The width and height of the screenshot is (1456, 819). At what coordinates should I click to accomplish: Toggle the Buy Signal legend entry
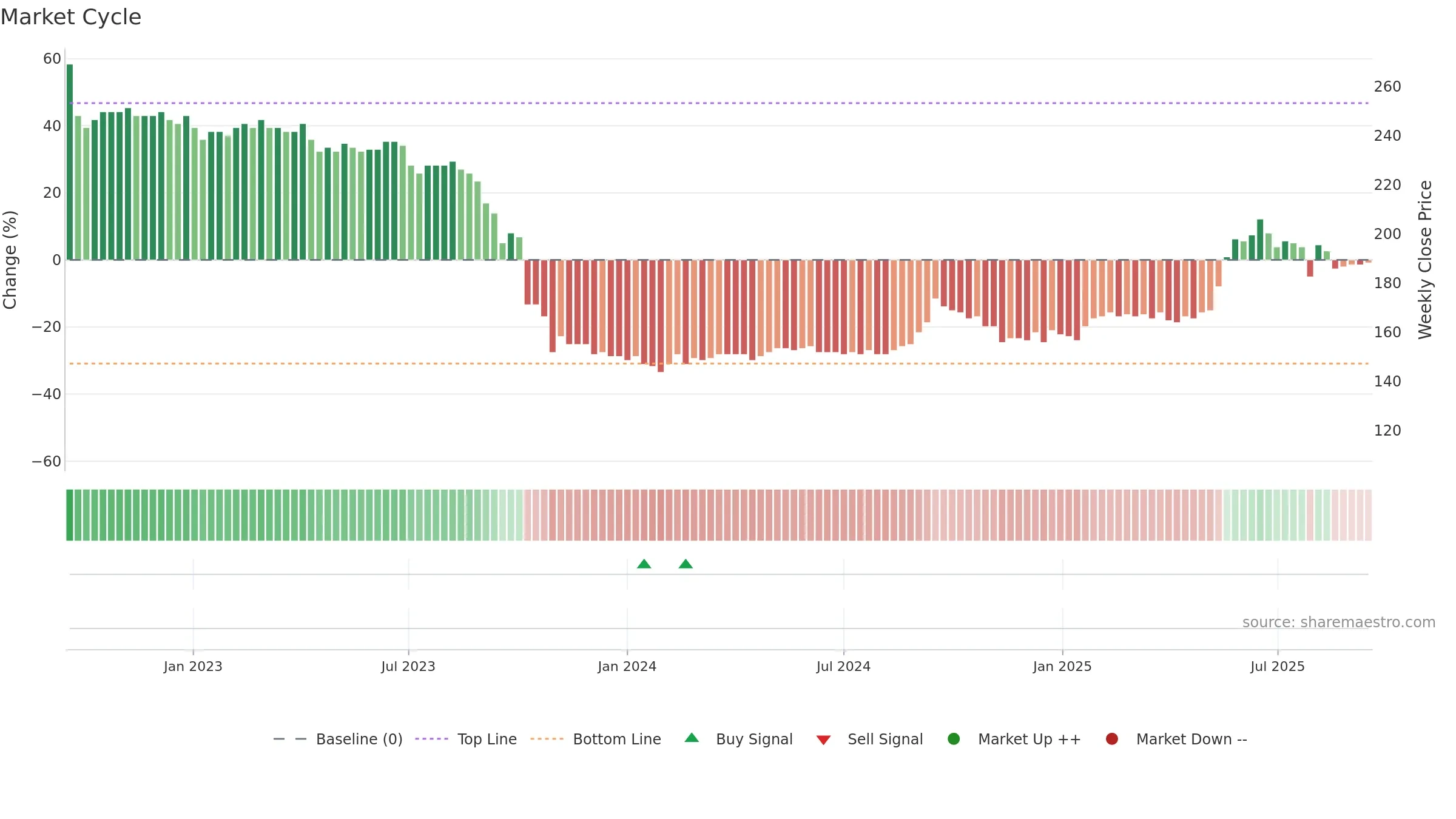pyautogui.click(x=738, y=739)
